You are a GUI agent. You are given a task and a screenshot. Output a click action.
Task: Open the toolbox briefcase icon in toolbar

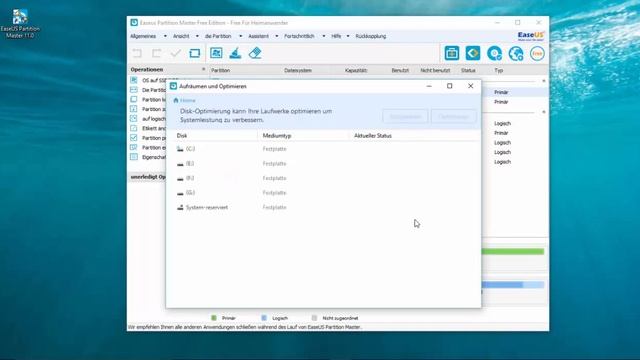451,53
